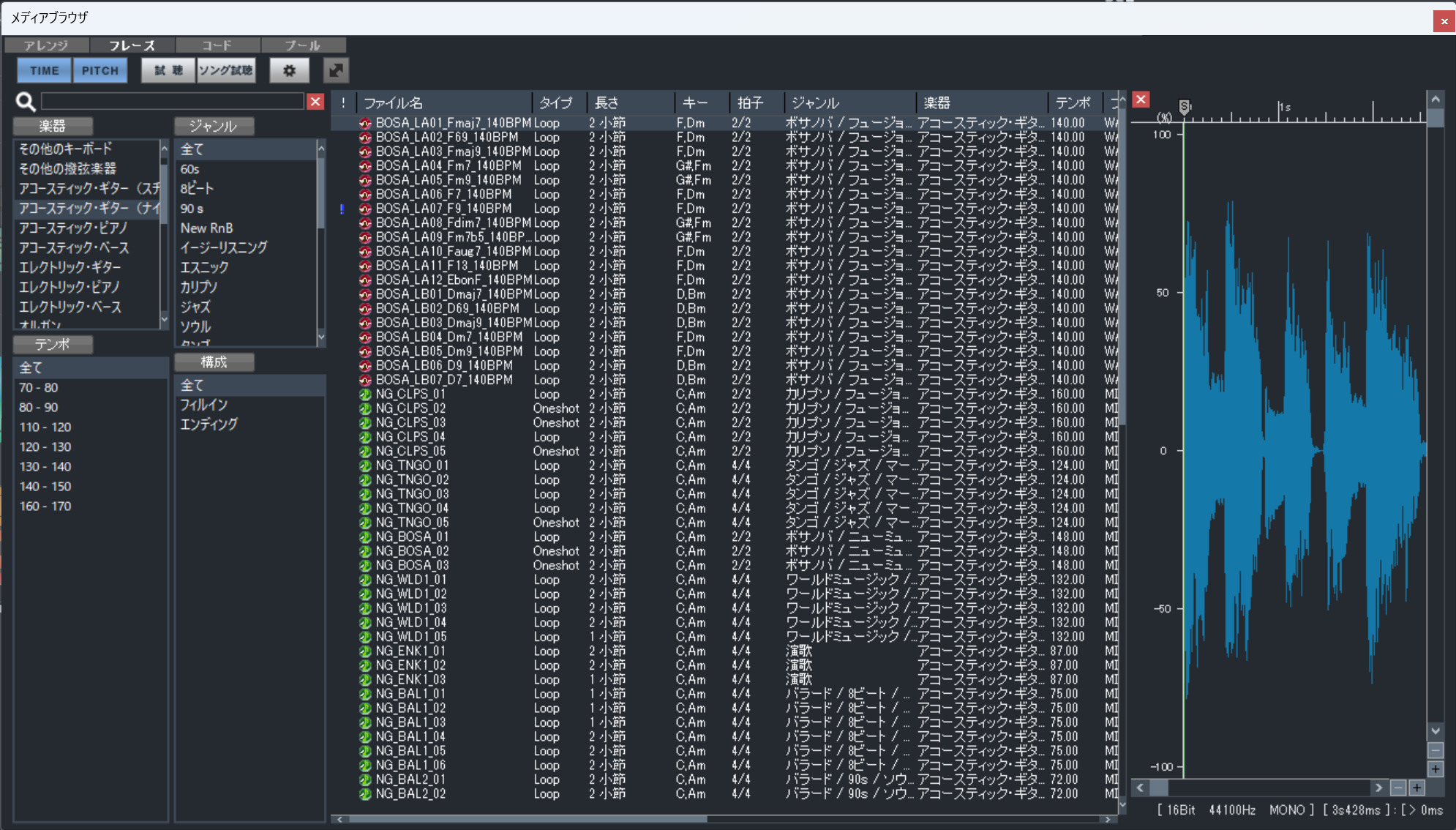Switch to the アレンジ tab
The height and width of the screenshot is (830, 1456).
46,45
